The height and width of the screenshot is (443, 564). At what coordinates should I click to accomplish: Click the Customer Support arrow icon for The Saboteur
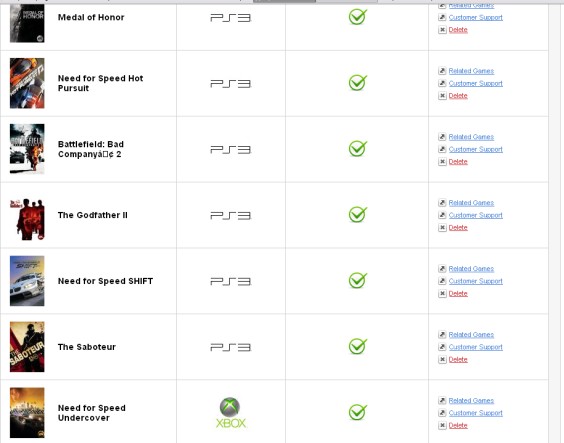click(442, 347)
